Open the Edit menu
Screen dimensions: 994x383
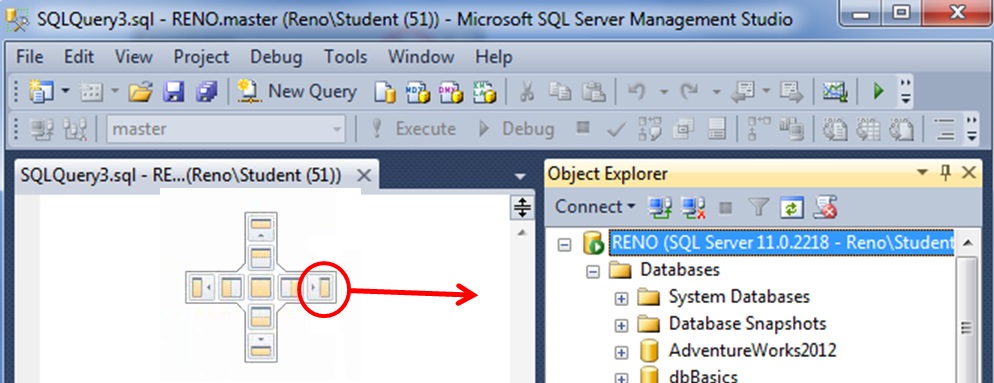coord(79,56)
